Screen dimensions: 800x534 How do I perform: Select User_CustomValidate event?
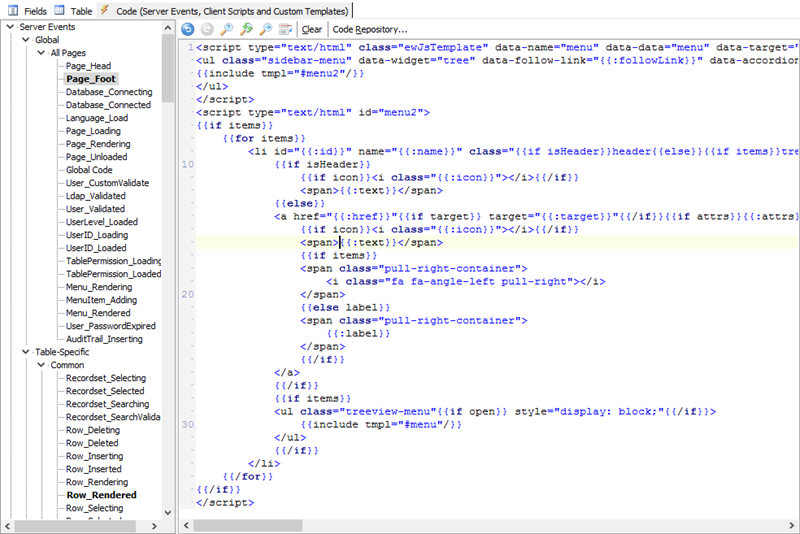pos(107,183)
